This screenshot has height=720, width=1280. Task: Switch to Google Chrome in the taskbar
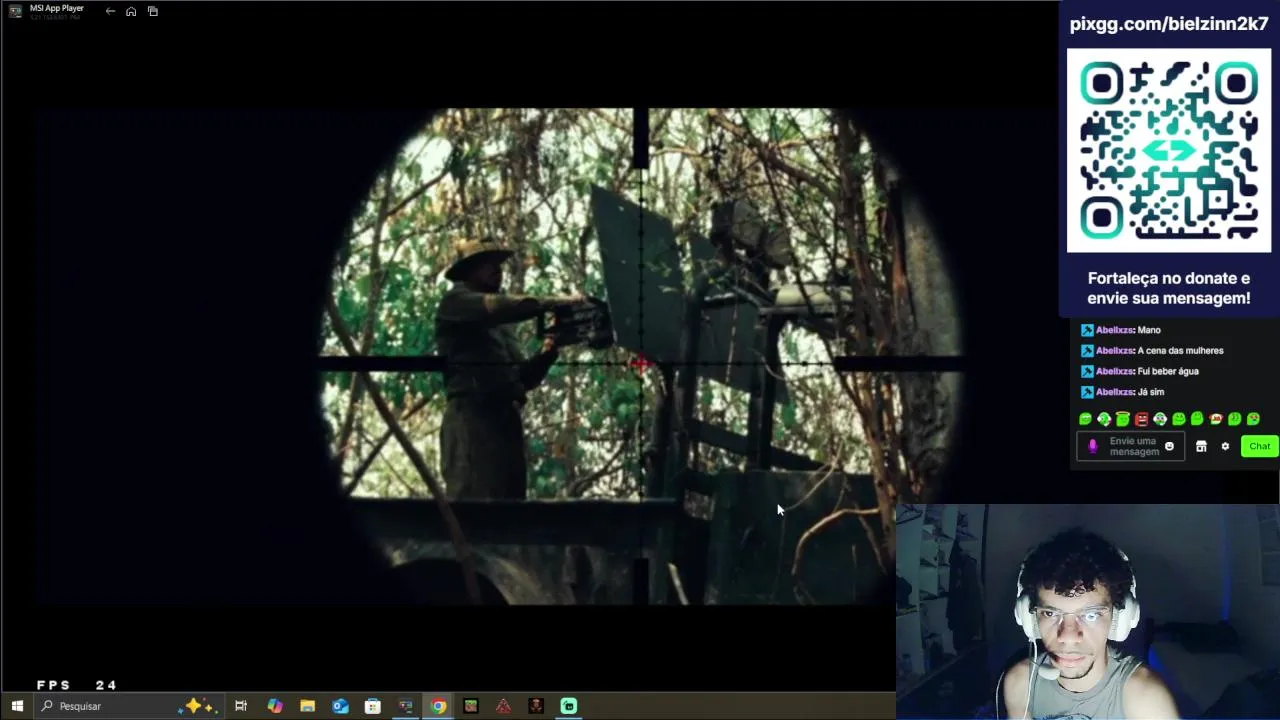click(438, 706)
